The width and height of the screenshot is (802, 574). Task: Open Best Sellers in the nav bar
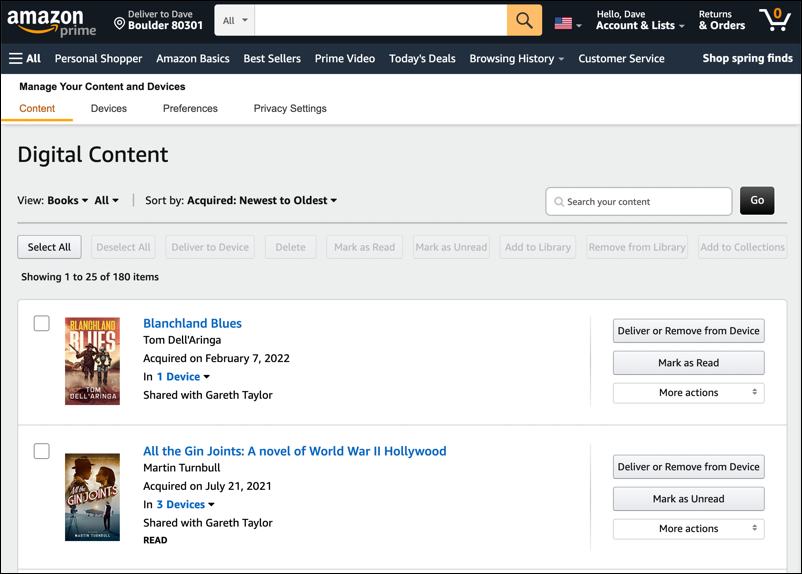(272, 59)
